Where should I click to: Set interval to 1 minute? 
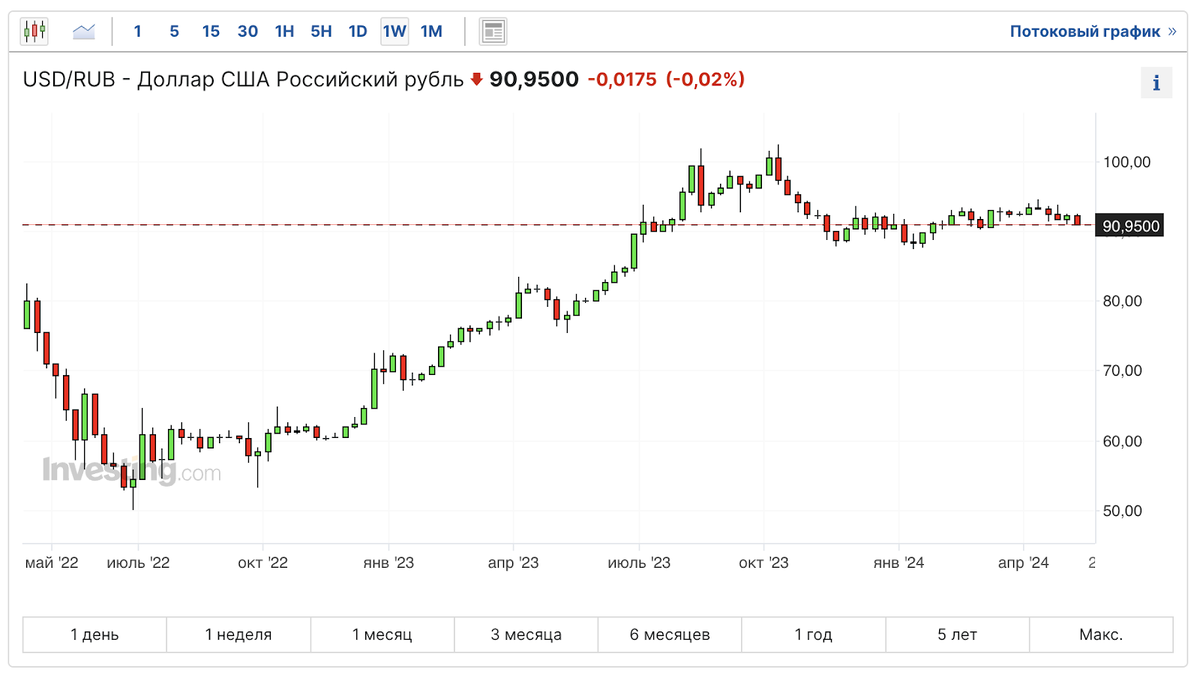tap(138, 31)
